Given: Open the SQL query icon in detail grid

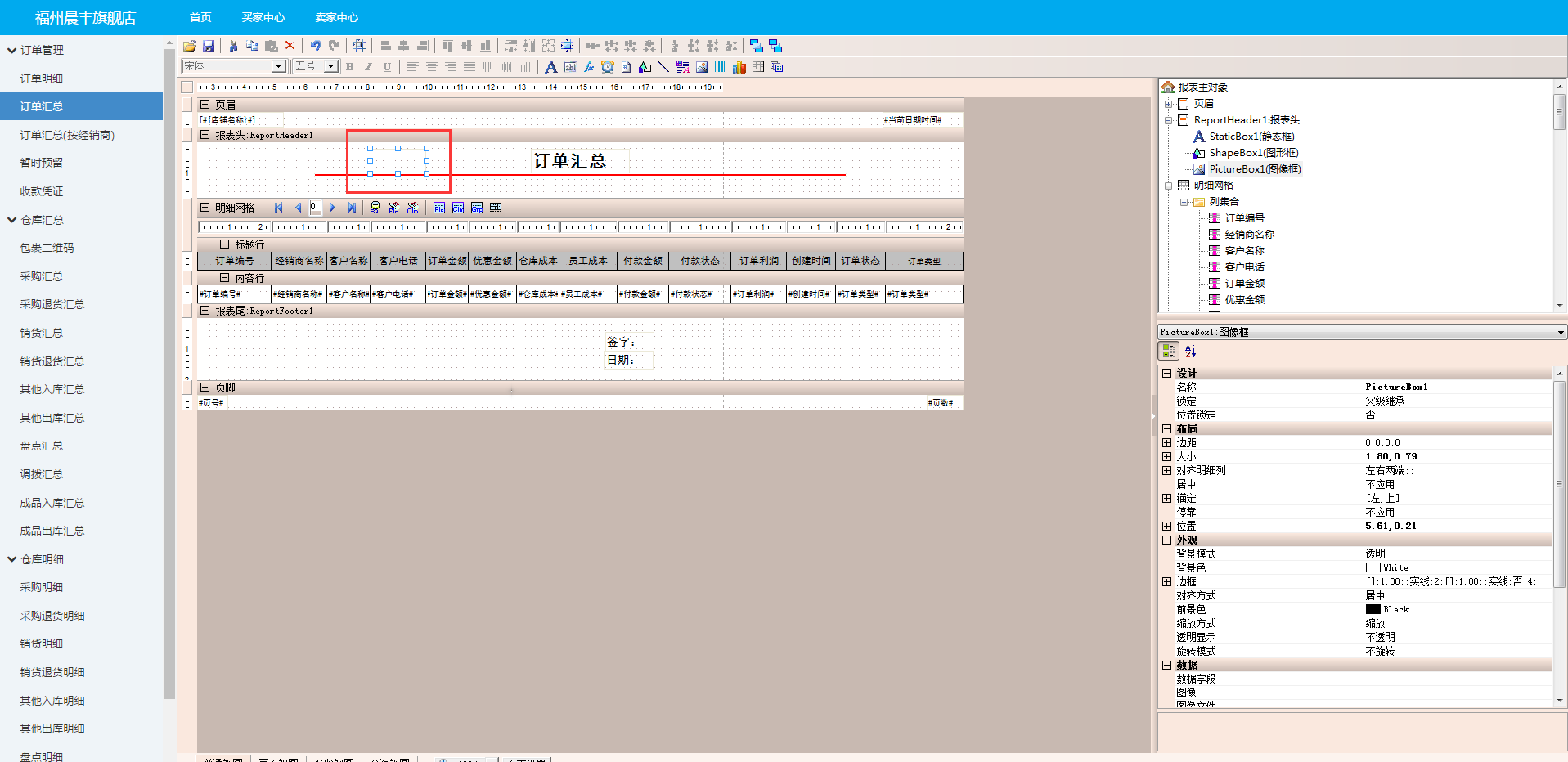Looking at the screenshot, I should click(375, 208).
